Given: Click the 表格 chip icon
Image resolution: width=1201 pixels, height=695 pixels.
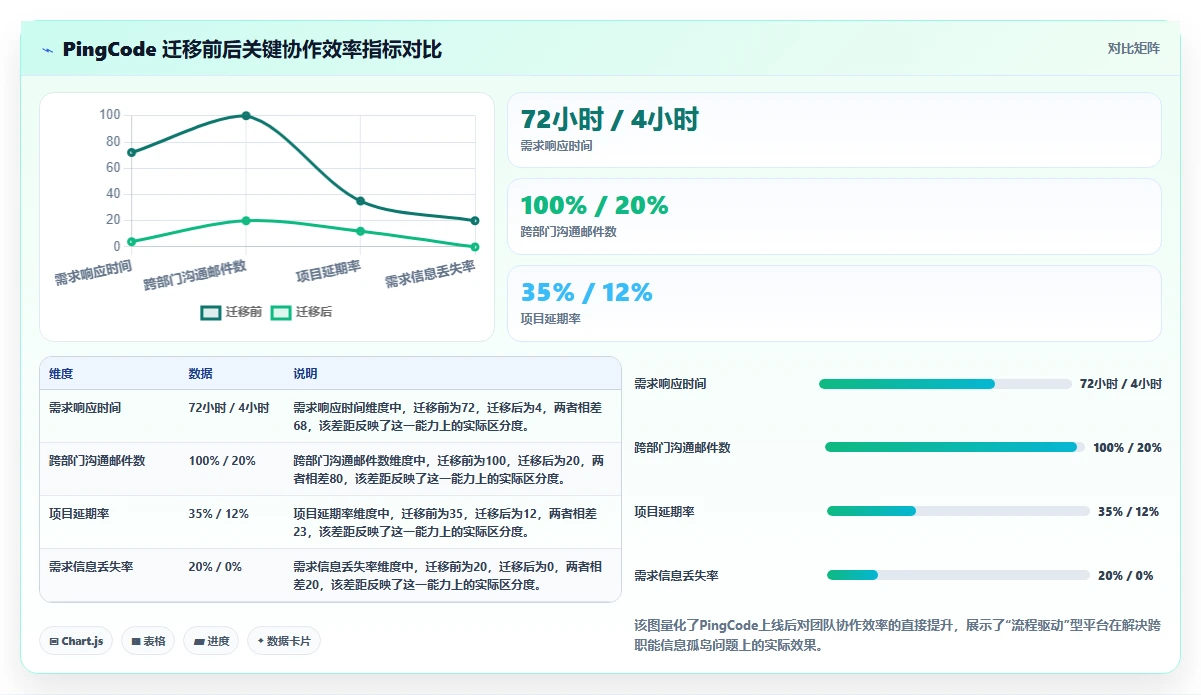Looking at the screenshot, I should 136,641.
